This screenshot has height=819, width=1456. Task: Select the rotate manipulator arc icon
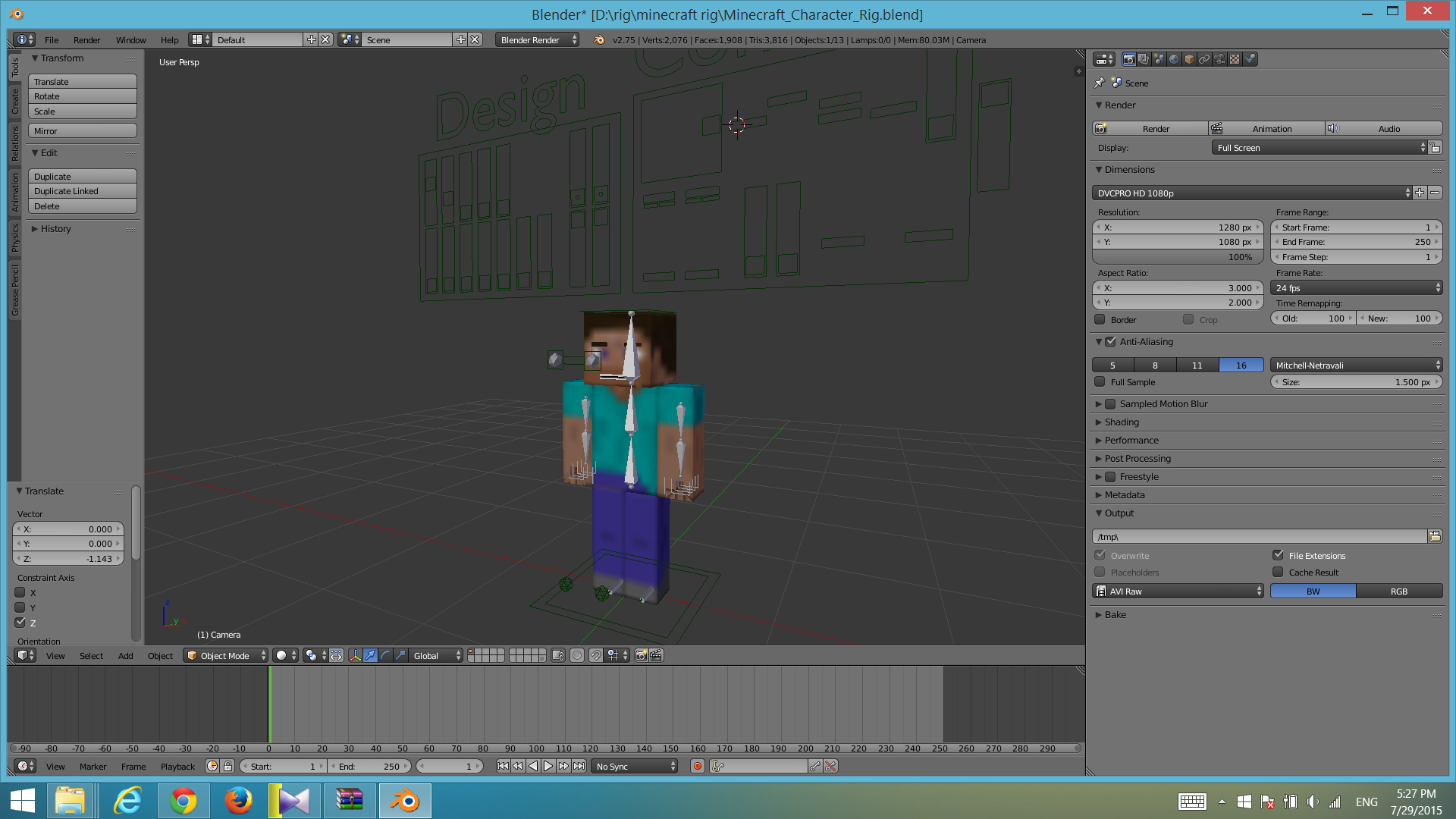385,655
